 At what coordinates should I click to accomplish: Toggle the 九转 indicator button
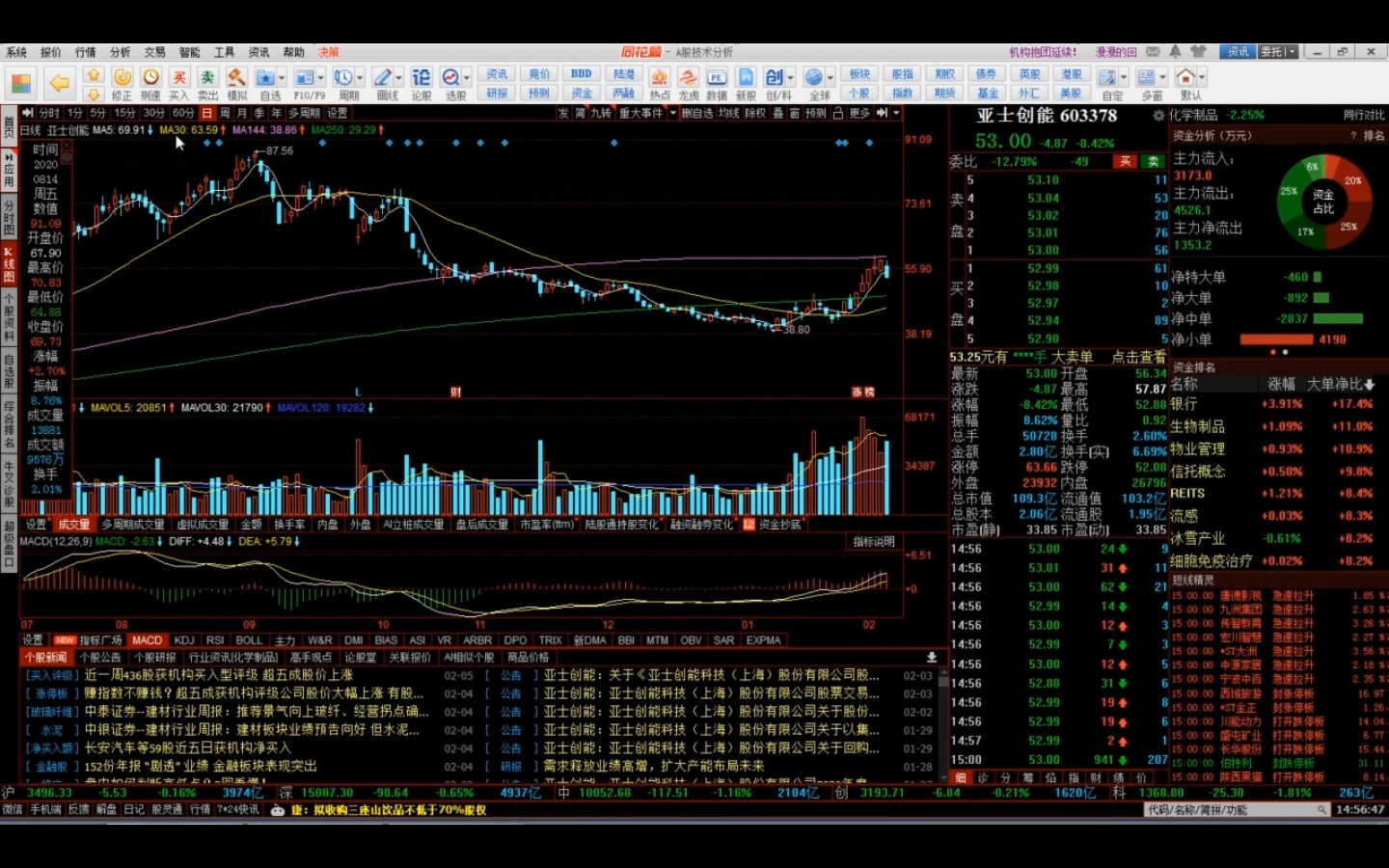[600, 113]
